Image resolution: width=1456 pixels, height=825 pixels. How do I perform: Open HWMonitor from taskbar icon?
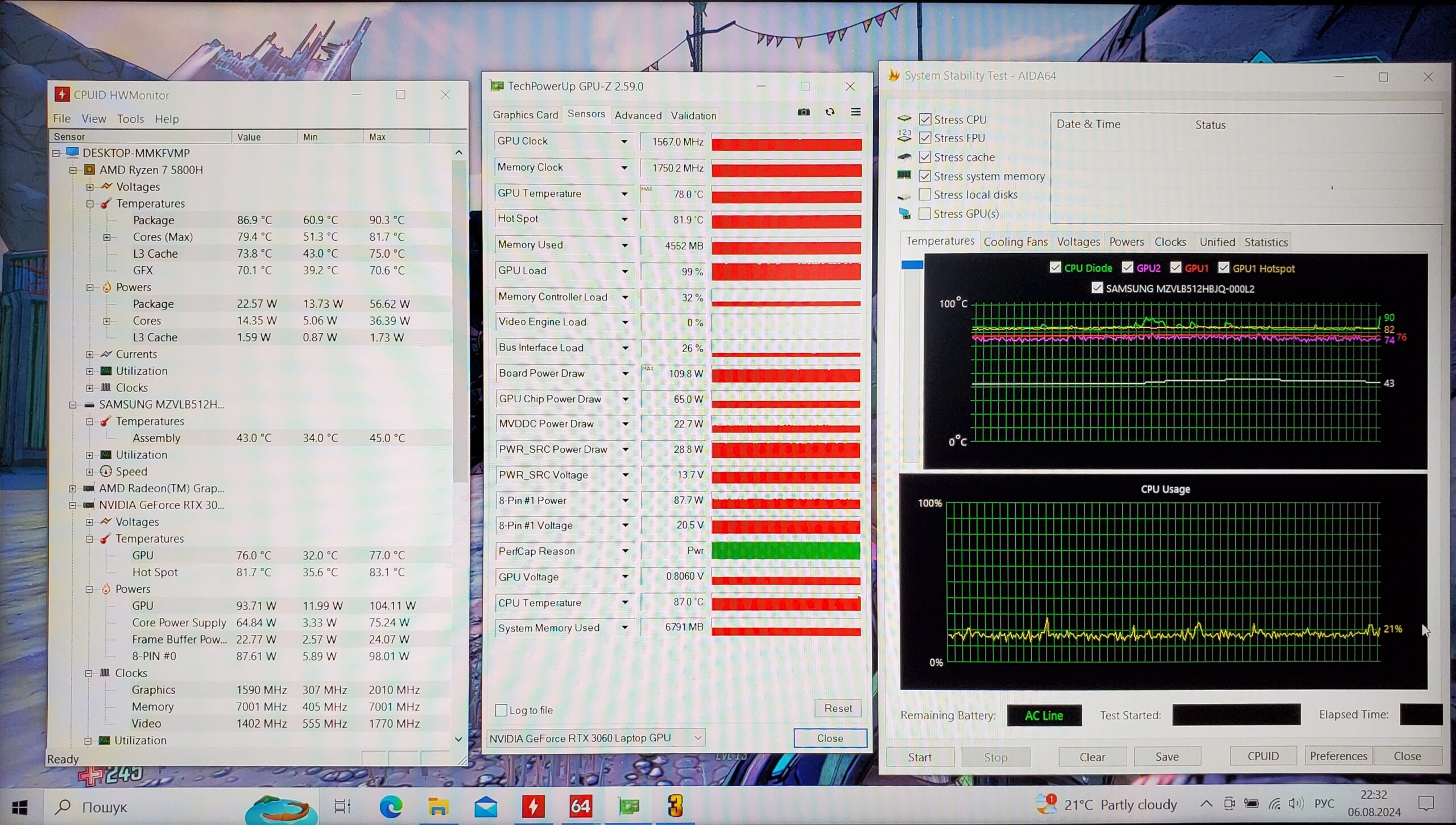click(533, 806)
